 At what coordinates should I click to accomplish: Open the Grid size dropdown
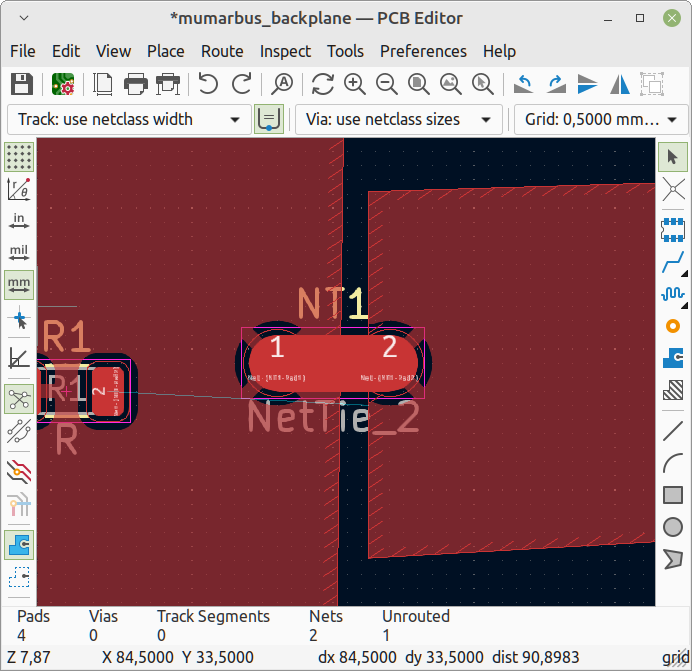tap(600, 120)
